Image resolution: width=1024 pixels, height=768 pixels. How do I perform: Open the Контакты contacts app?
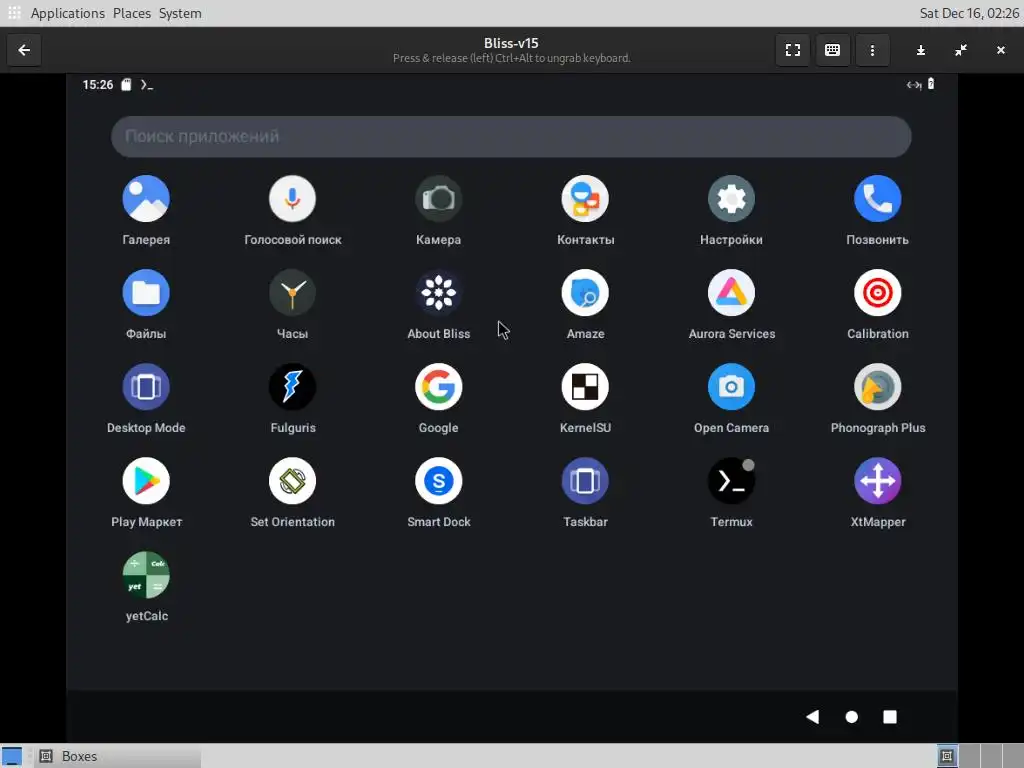point(585,199)
